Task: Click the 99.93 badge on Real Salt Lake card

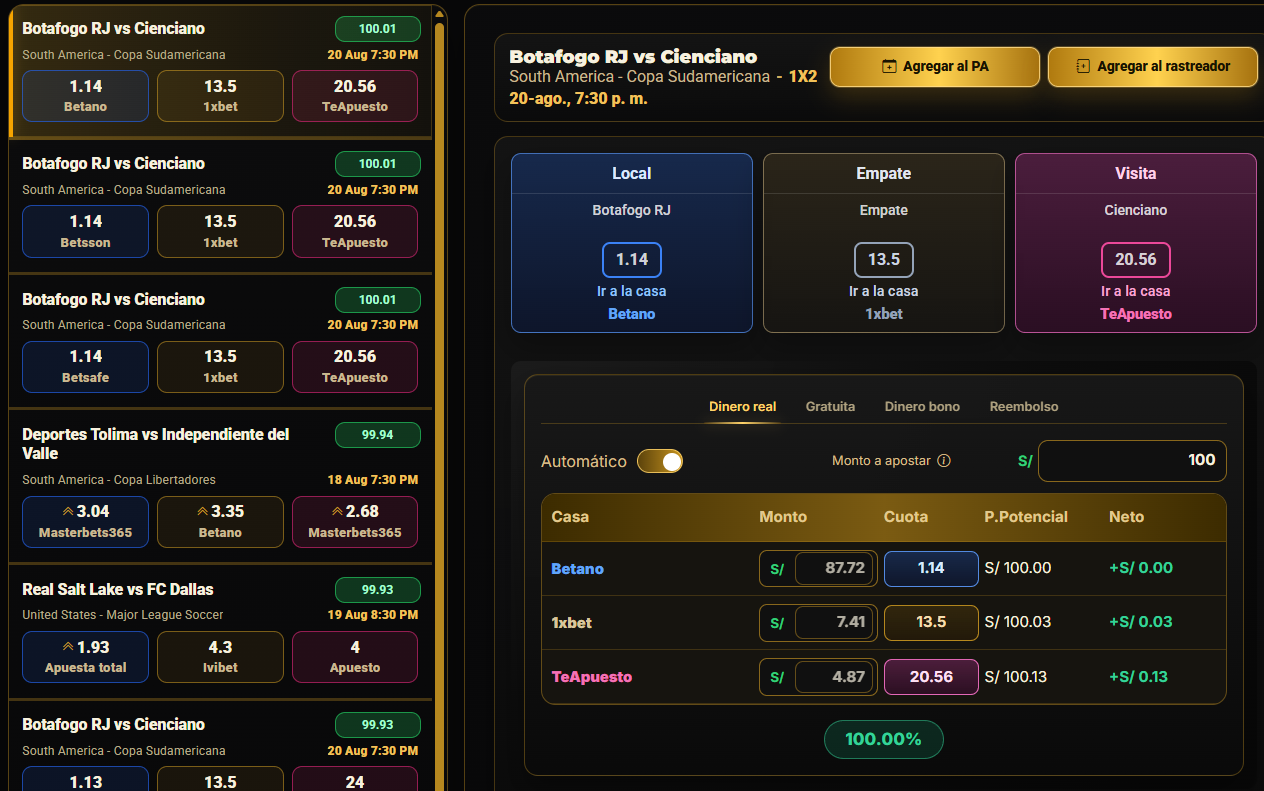Action: [378, 589]
